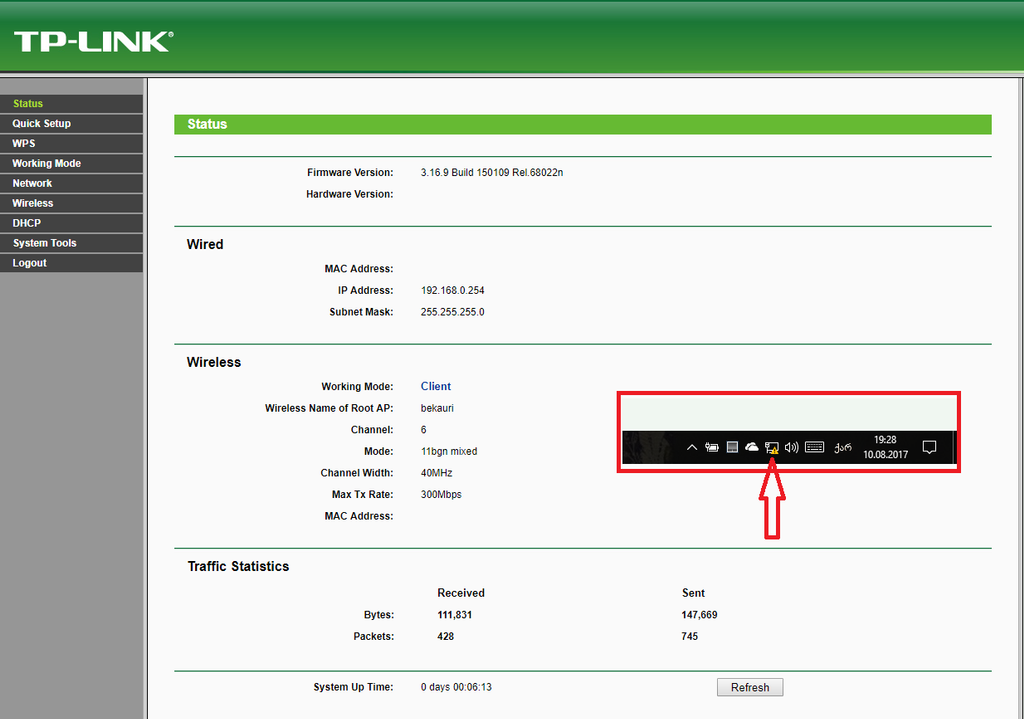The width and height of the screenshot is (1024, 719).
Task: Click the Refresh button
Action: tap(750, 687)
